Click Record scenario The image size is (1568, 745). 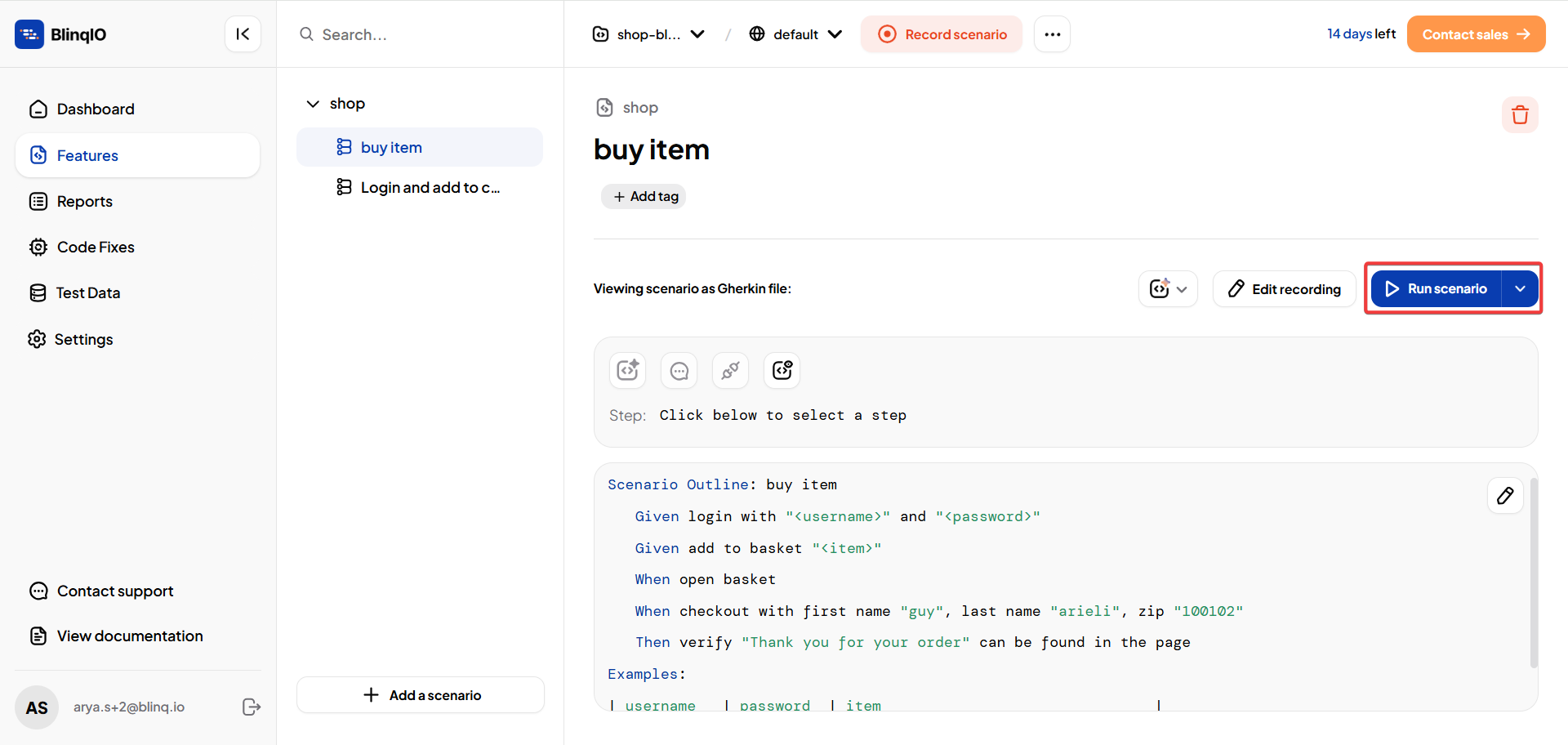pyautogui.click(x=942, y=34)
